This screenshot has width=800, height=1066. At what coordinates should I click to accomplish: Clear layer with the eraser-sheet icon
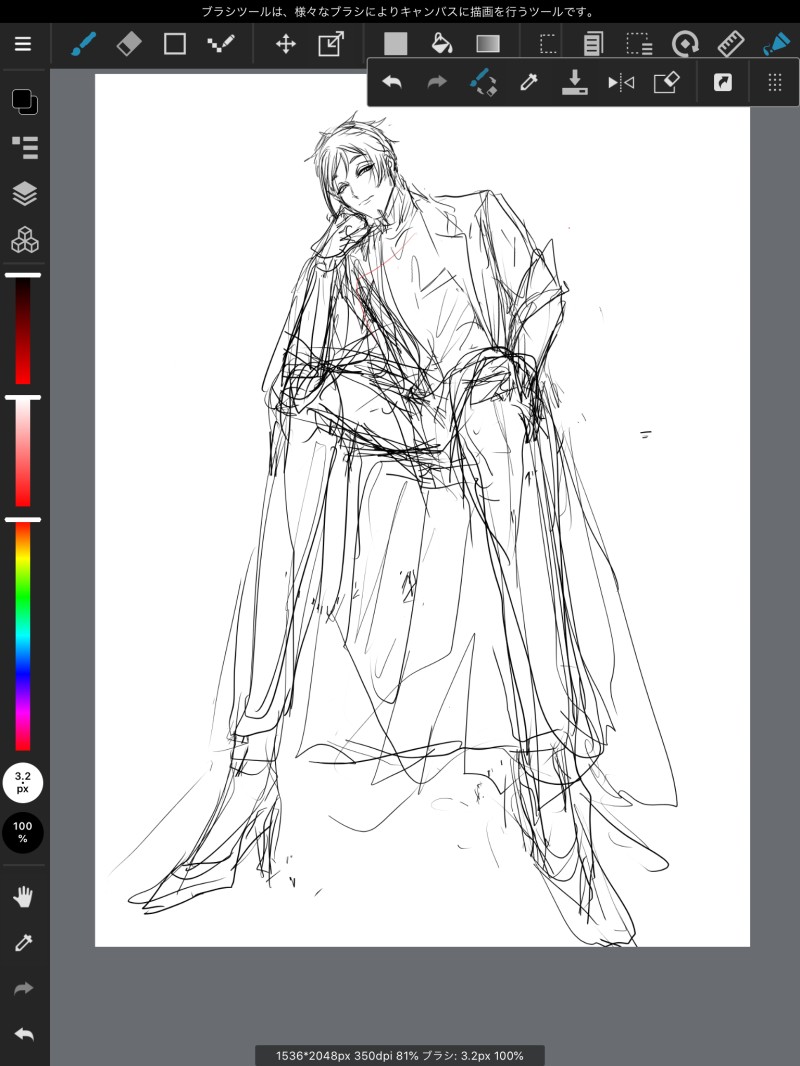(x=666, y=82)
